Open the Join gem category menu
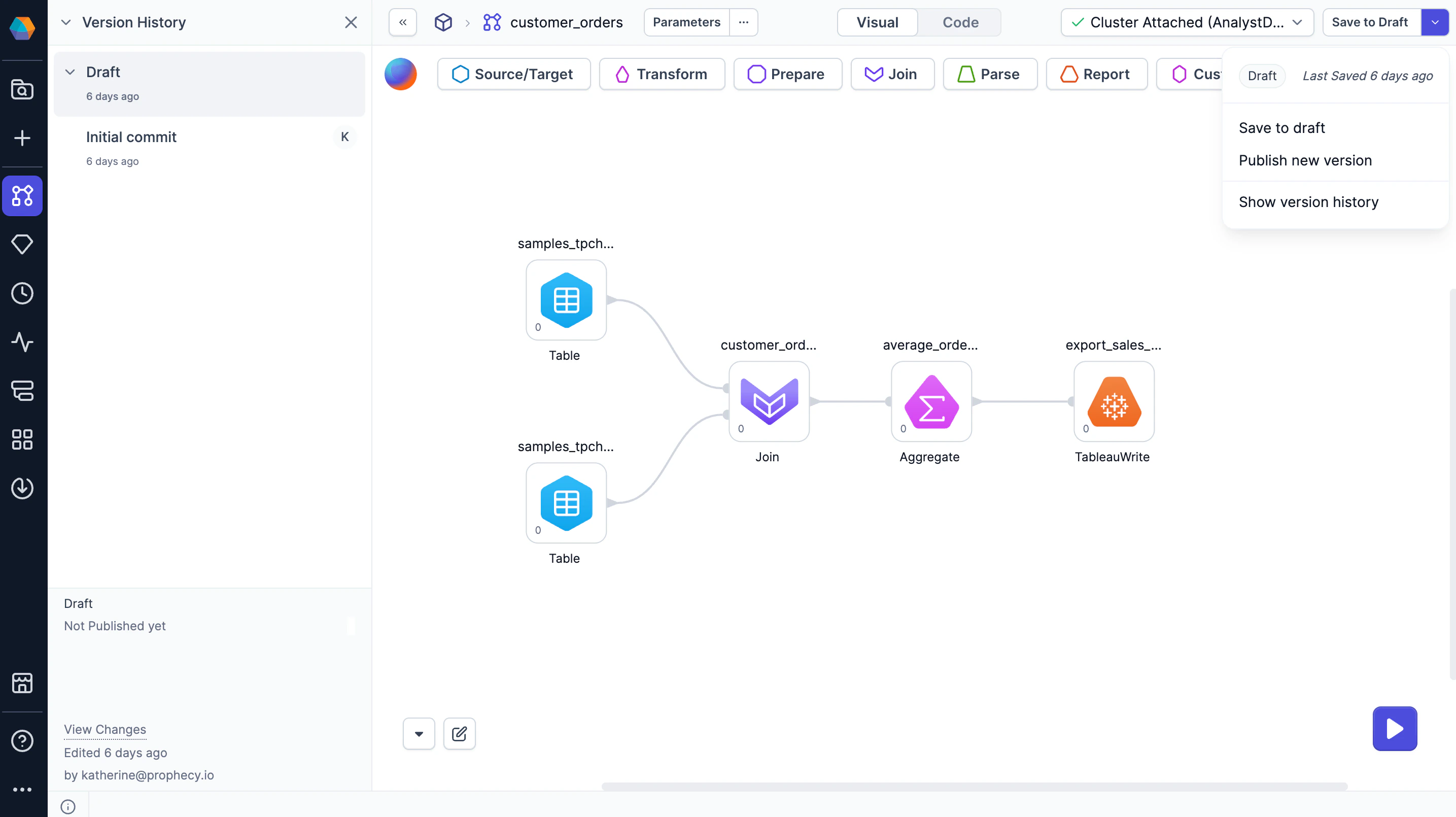The image size is (1456, 817). [892, 74]
